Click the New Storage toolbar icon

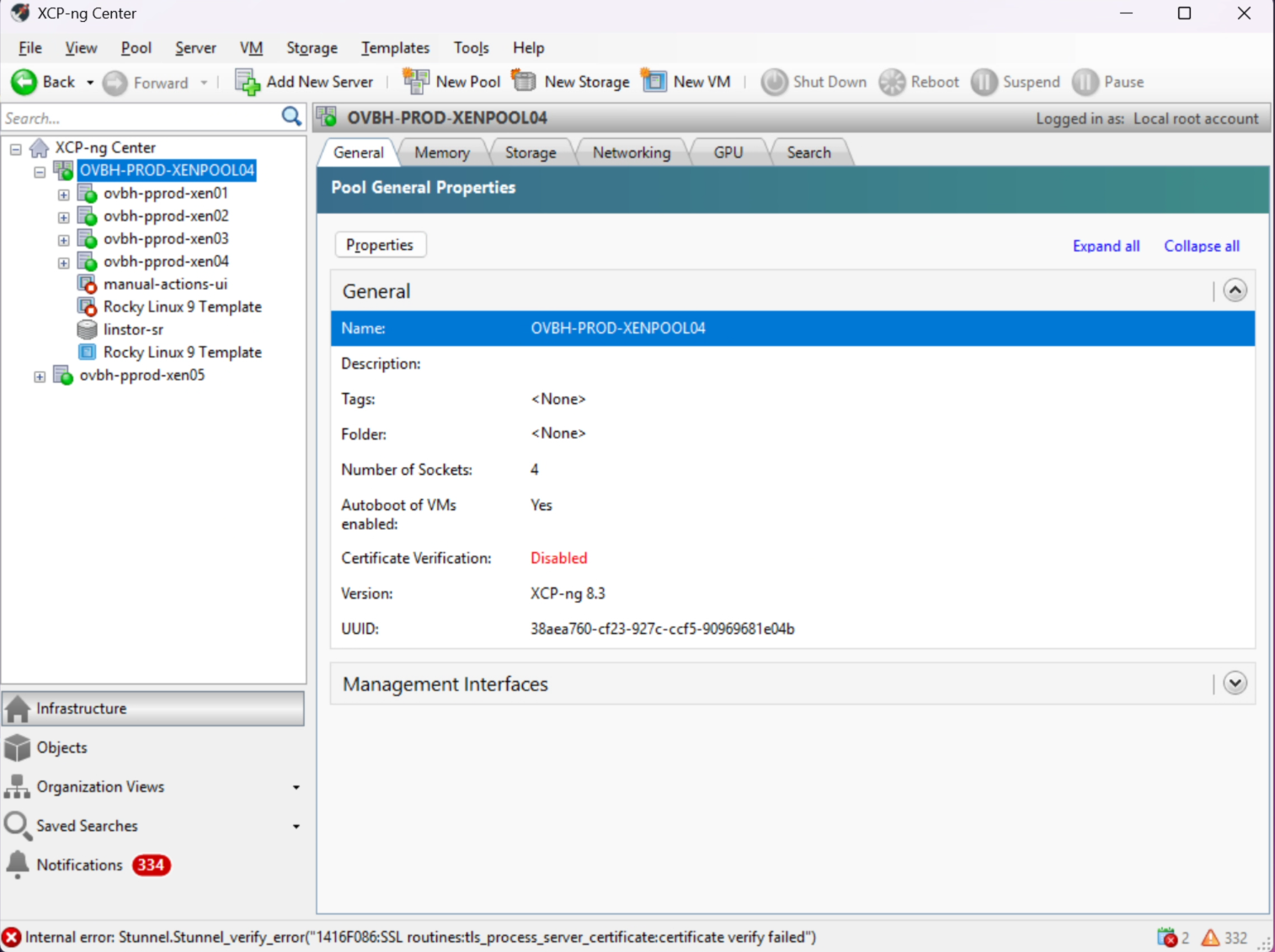[x=524, y=82]
